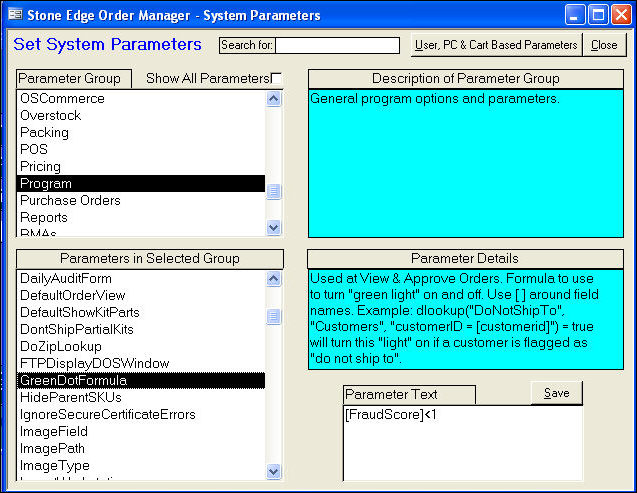Click the Parameters in Selected Group scrollbar thumb
Image resolution: width=637 pixels, height=493 pixels.
click(274, 316)
